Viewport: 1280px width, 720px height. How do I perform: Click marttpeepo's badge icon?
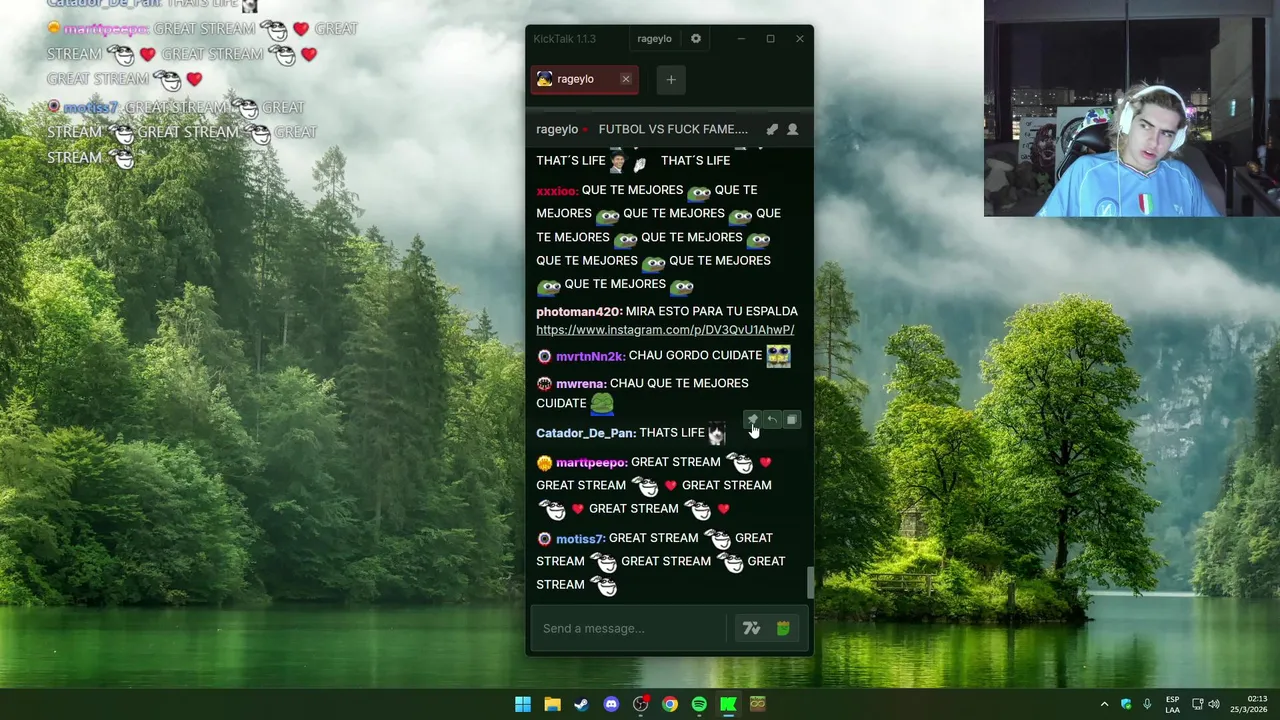tap(544, 463)
